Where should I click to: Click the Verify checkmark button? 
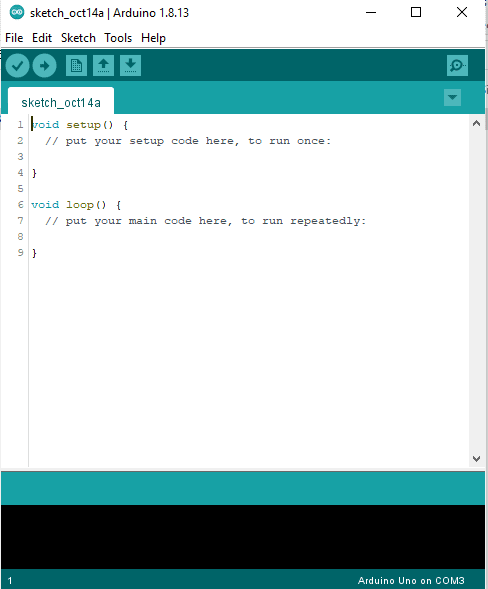point(17,66)
